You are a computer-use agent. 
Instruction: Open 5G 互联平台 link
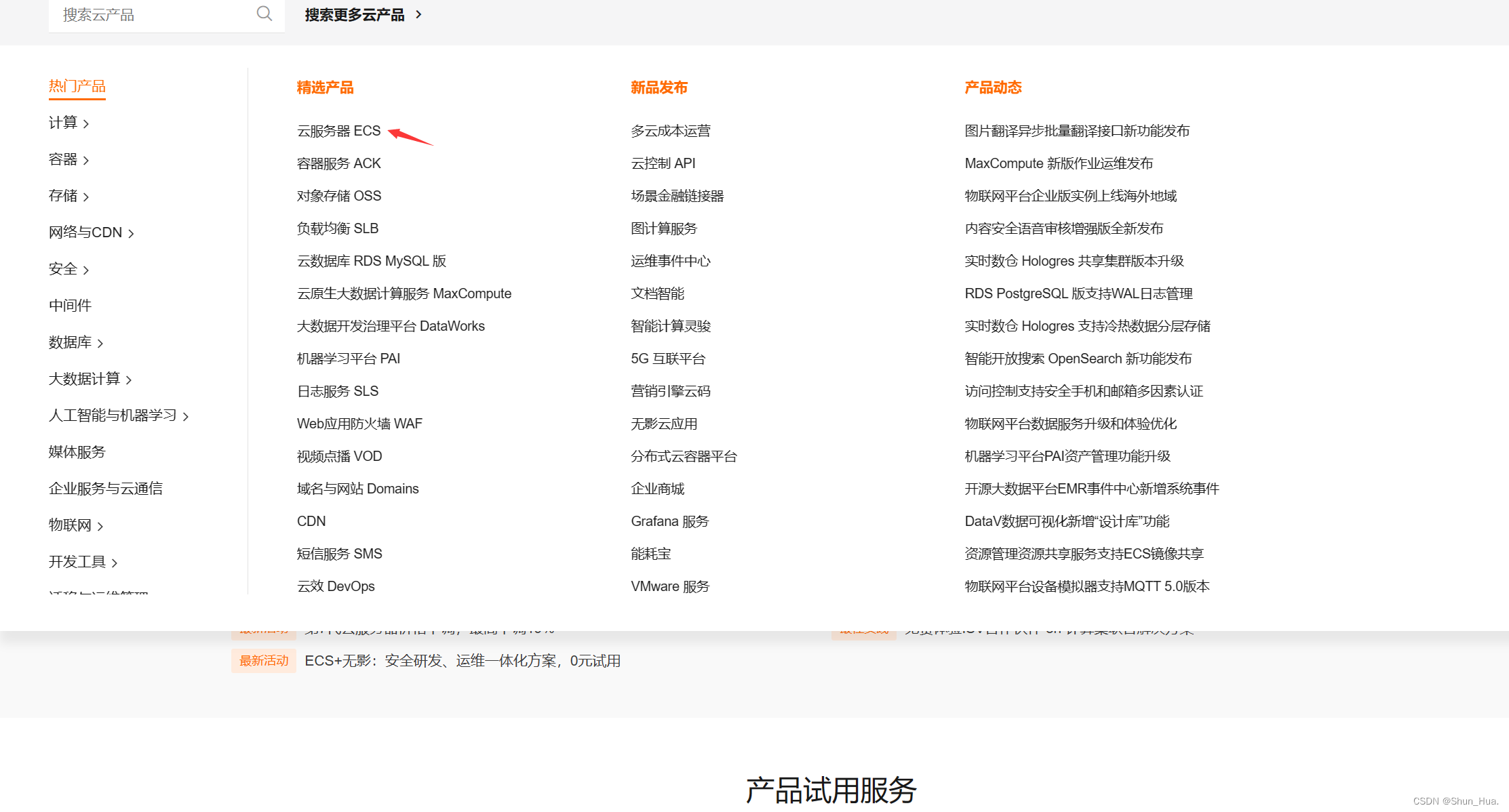(x=668, y=359)
